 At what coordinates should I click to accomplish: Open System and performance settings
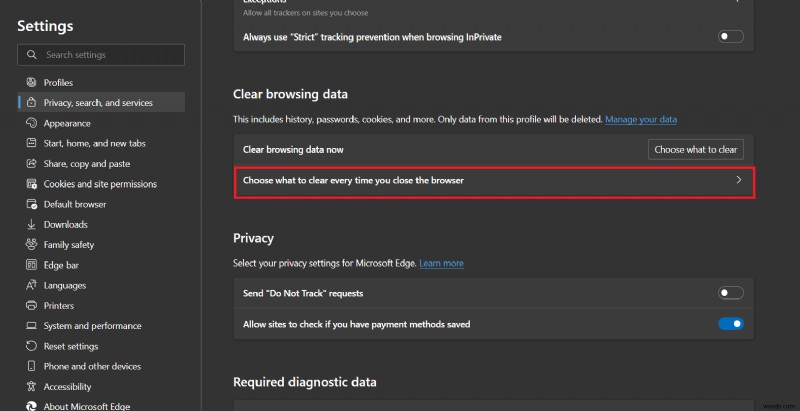pos(92,325)
